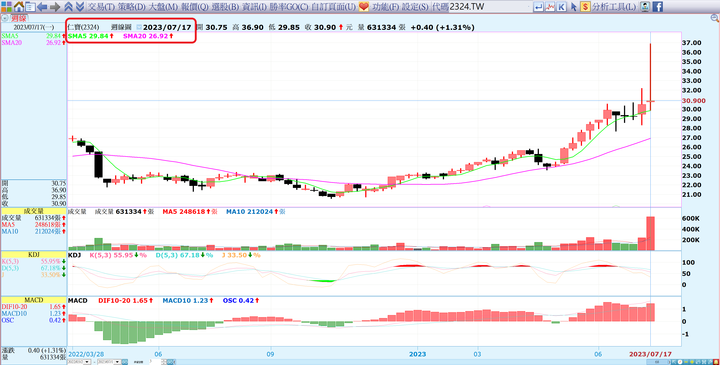720x365 pixels.
Task: Open the date picker beside 週線圖
Action: point(139,28)
